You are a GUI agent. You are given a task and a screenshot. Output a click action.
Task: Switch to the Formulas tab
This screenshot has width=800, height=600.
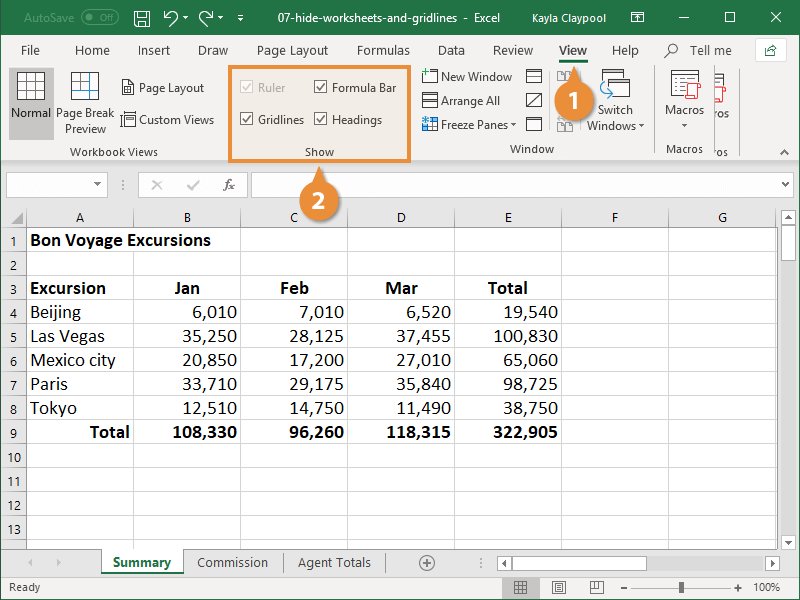click(383, 51)
